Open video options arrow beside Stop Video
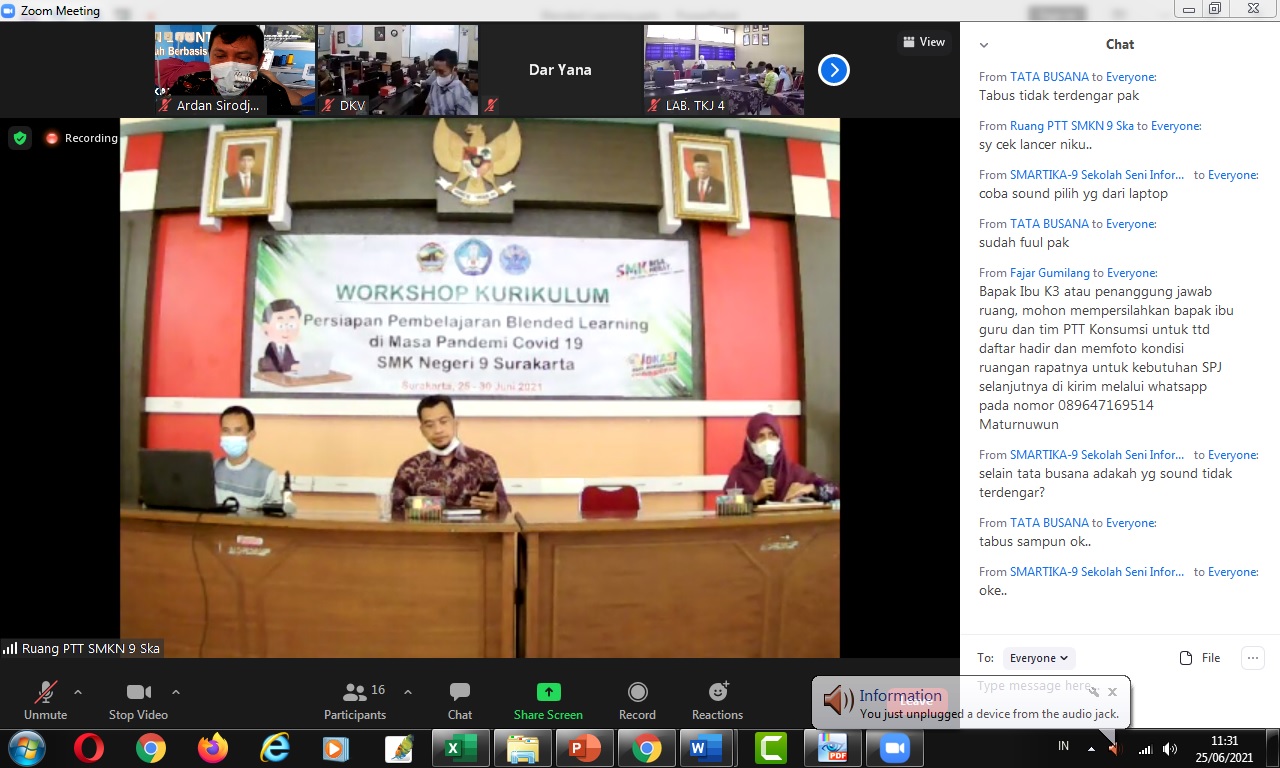This screenshot has height=768, width=1280. click(176, 691)
